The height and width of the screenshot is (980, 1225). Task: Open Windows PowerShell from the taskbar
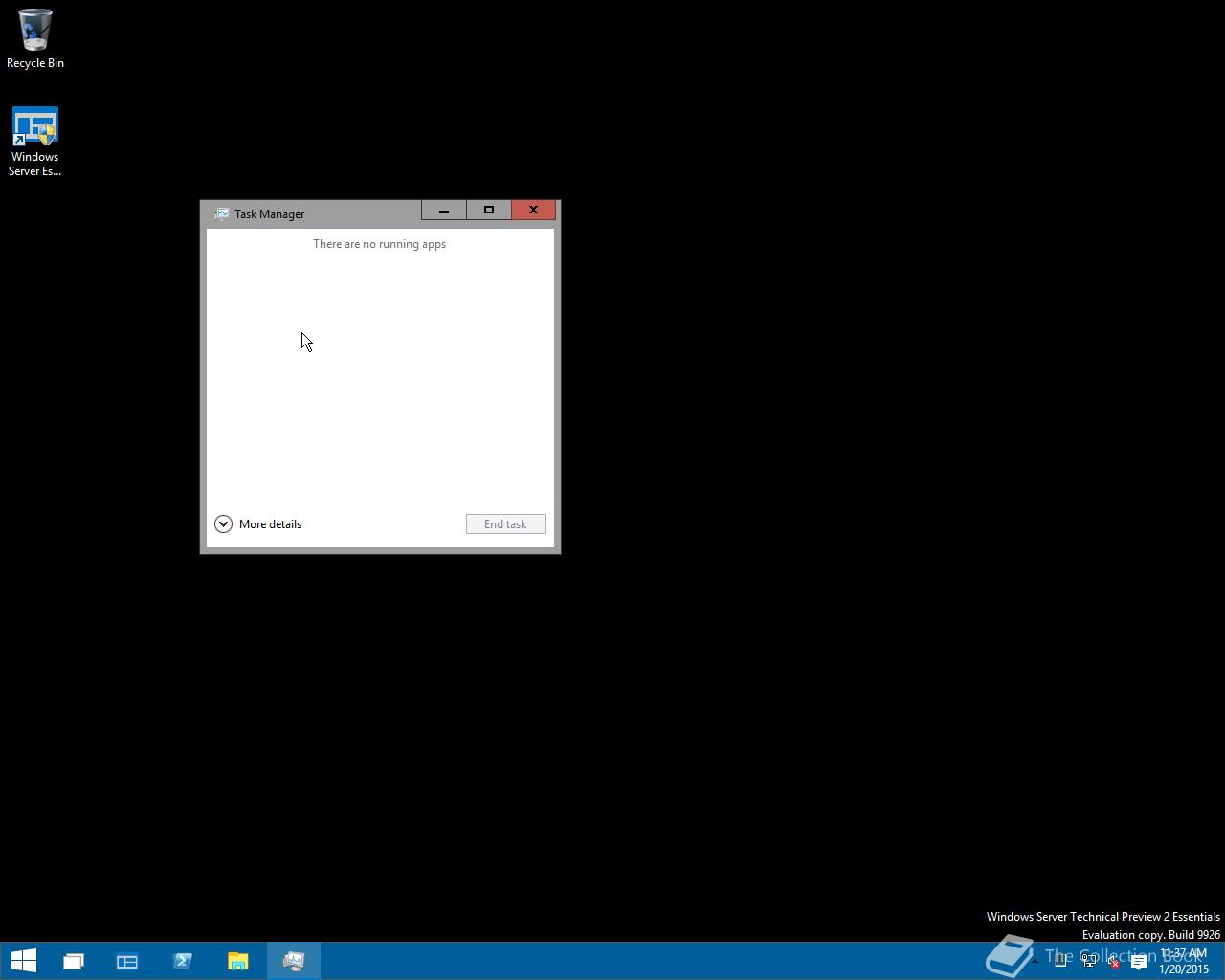point(183,961)
